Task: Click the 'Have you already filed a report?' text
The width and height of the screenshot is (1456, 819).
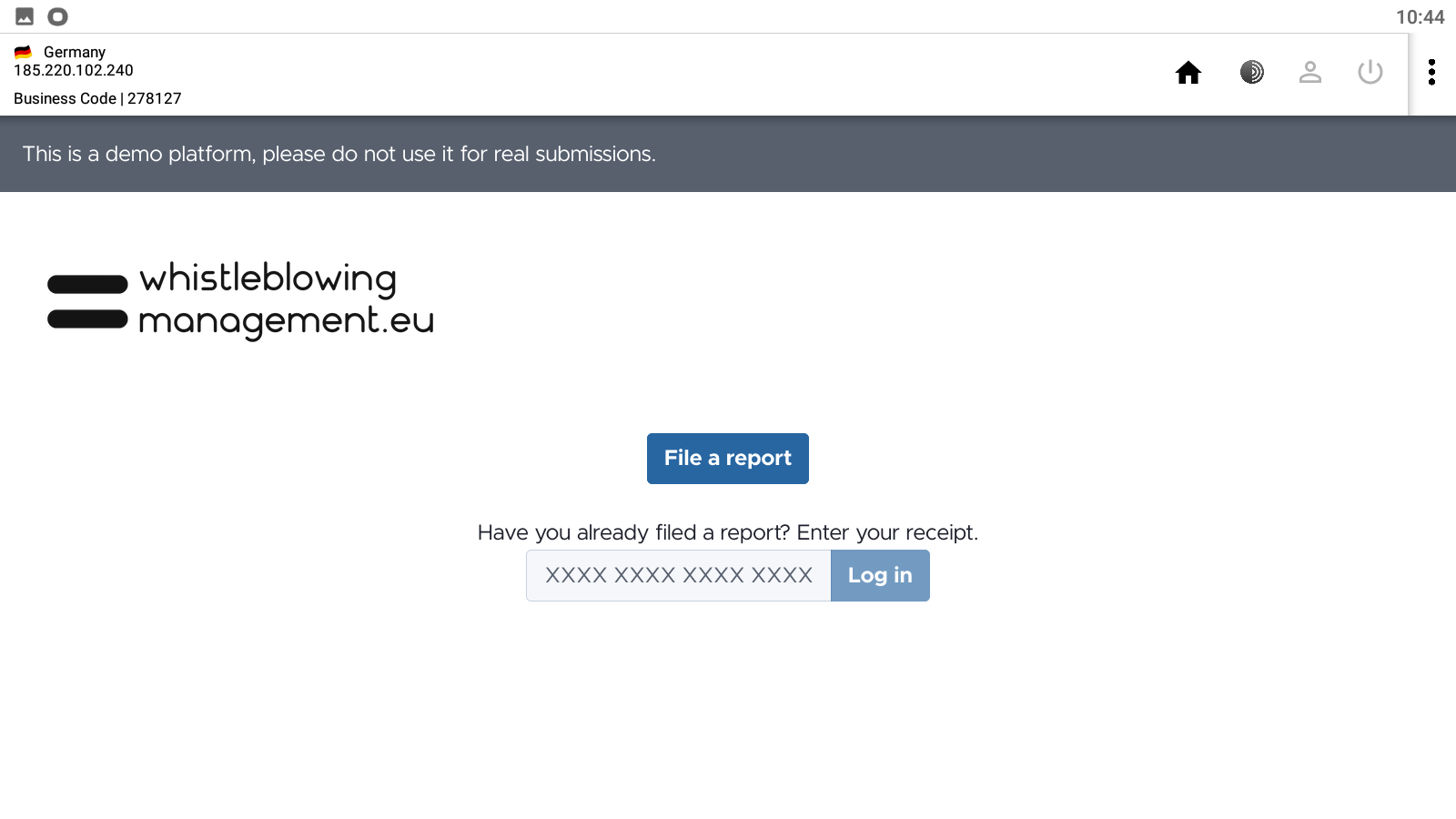Action: pyautogui.click(x=634, y=532)
